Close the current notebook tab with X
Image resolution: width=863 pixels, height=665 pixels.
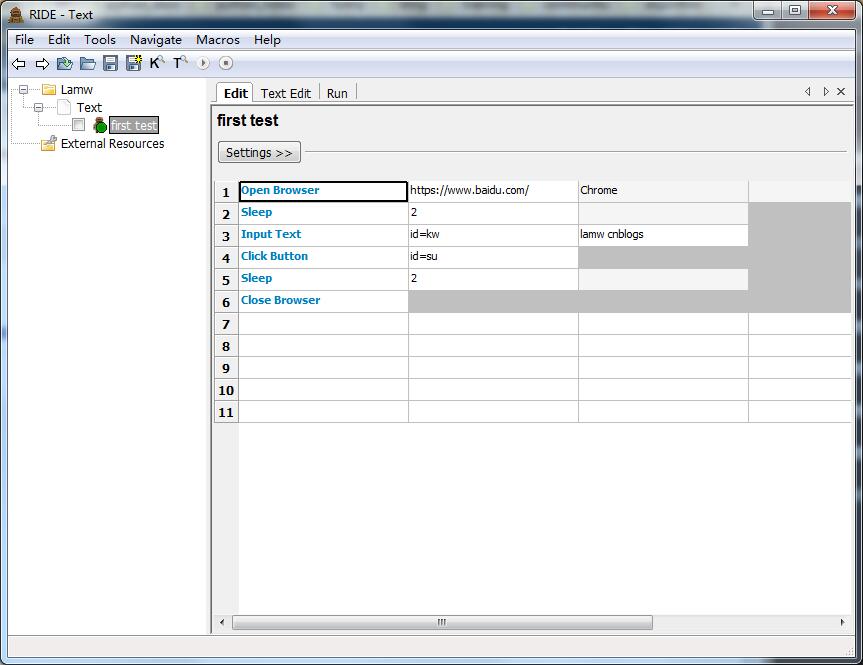(841, 91)
